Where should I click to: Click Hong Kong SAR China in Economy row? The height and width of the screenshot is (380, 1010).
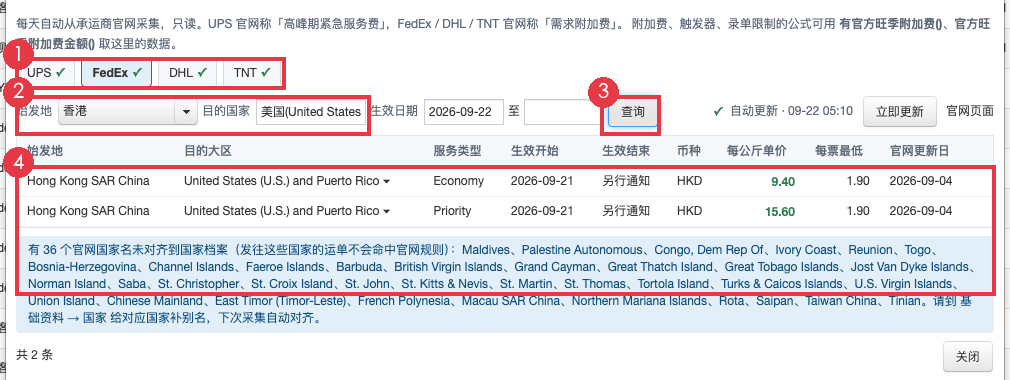pos(88,181)
